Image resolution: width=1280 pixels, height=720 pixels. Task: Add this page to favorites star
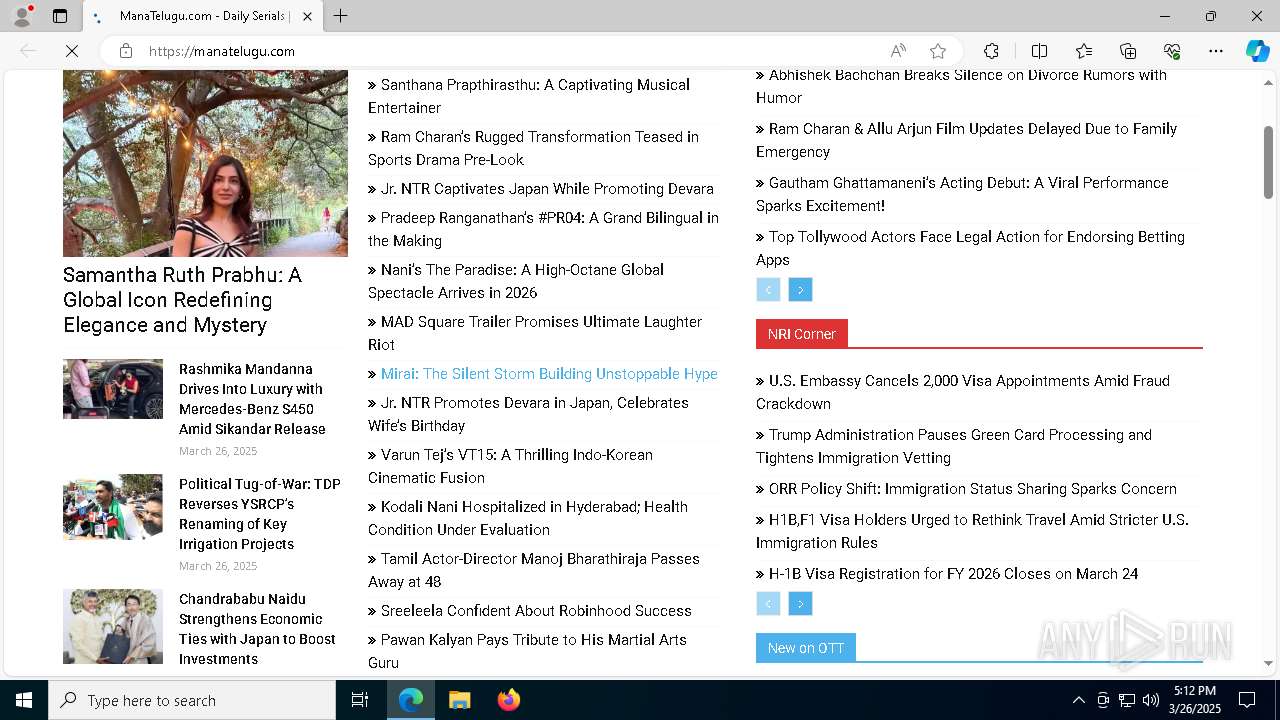pos(938,51)
